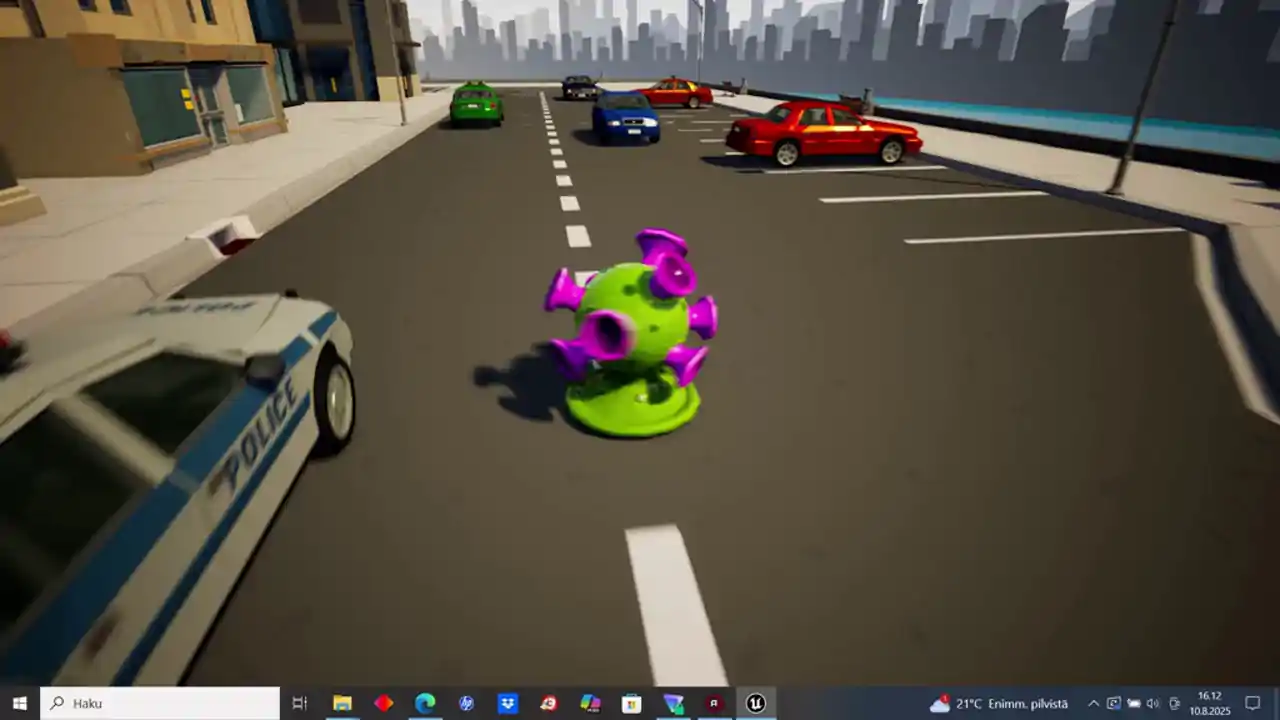This screenshot has width=1280, height=720.
Task: Click the green car in the distance
Action: (476, 104)
